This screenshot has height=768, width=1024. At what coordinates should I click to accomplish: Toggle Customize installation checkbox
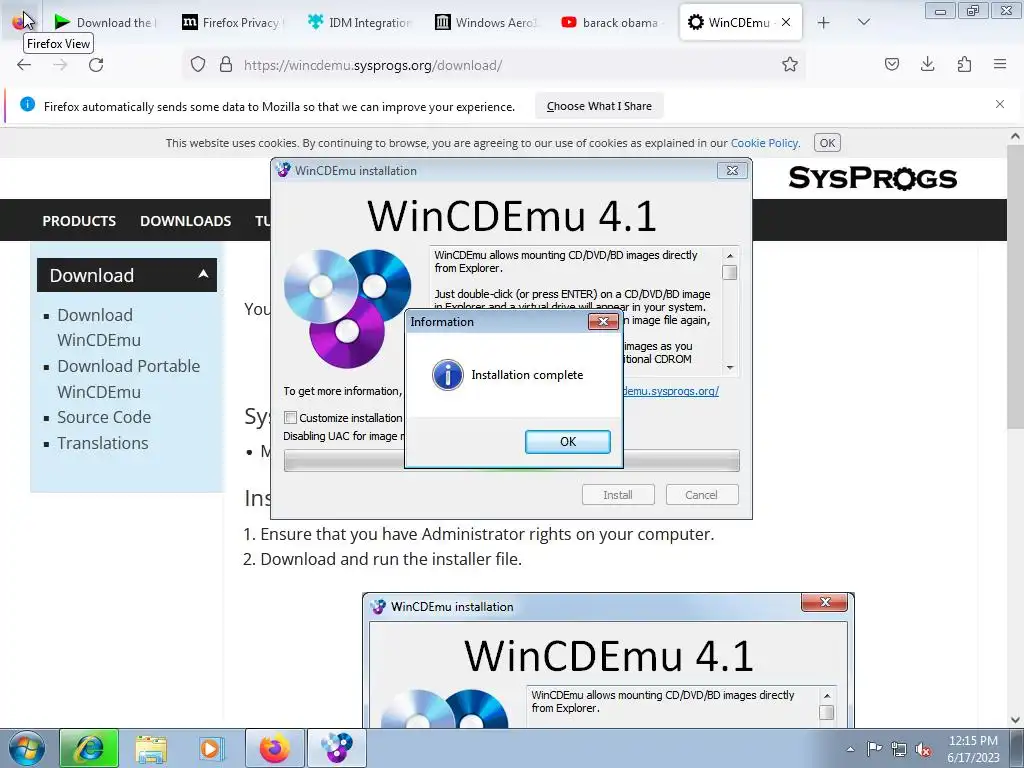(x=291, y=417)
